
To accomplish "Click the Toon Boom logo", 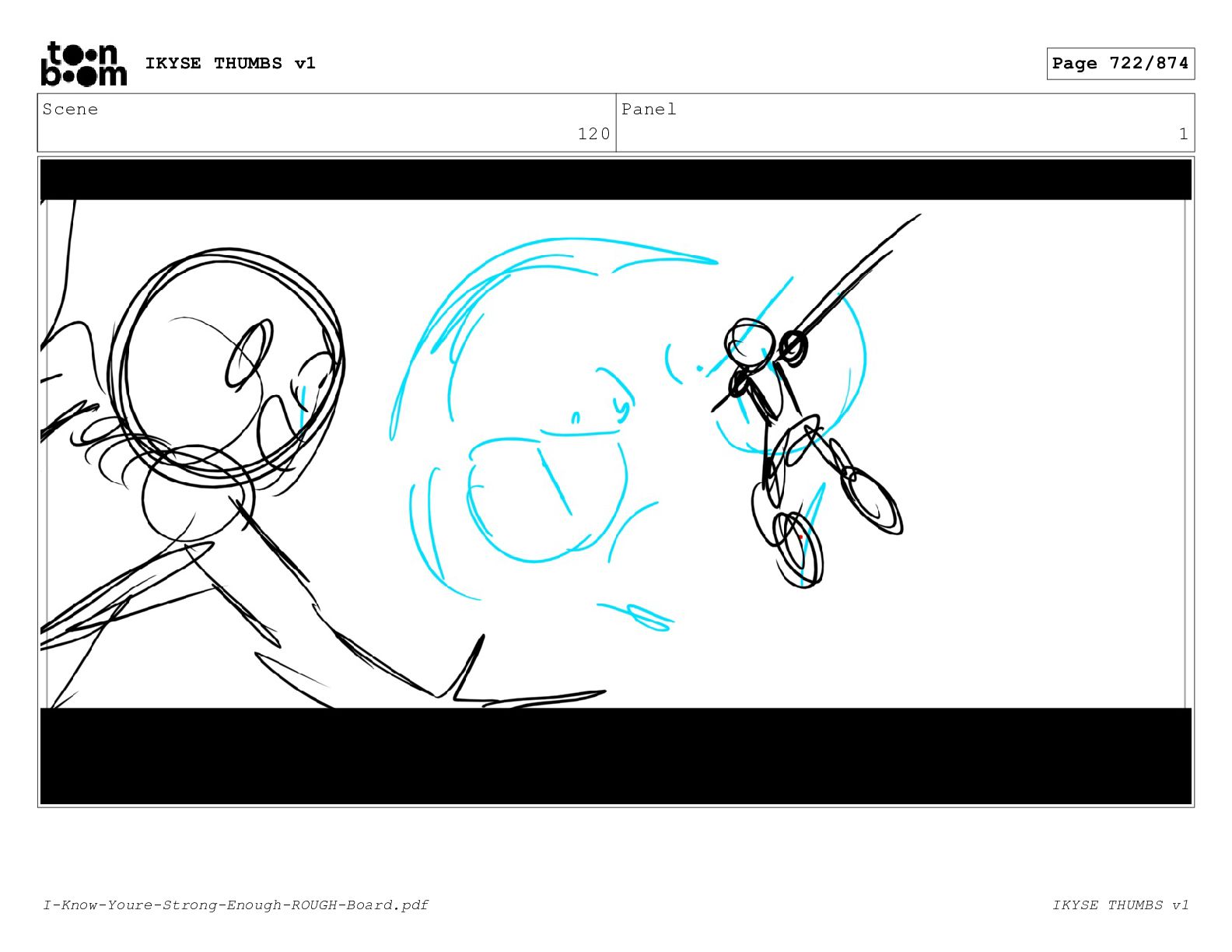I will (x=83, y=64).
